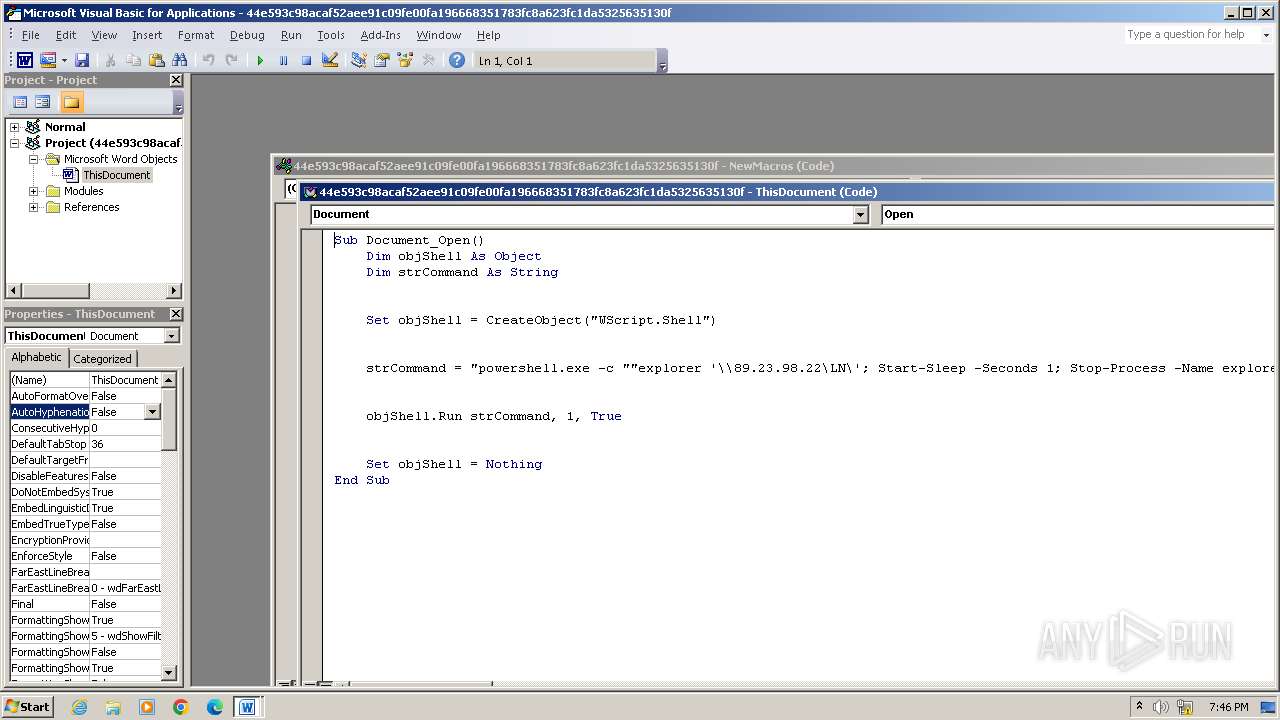
Task: Open the Add-Ins menu
Action: (380, 35)
